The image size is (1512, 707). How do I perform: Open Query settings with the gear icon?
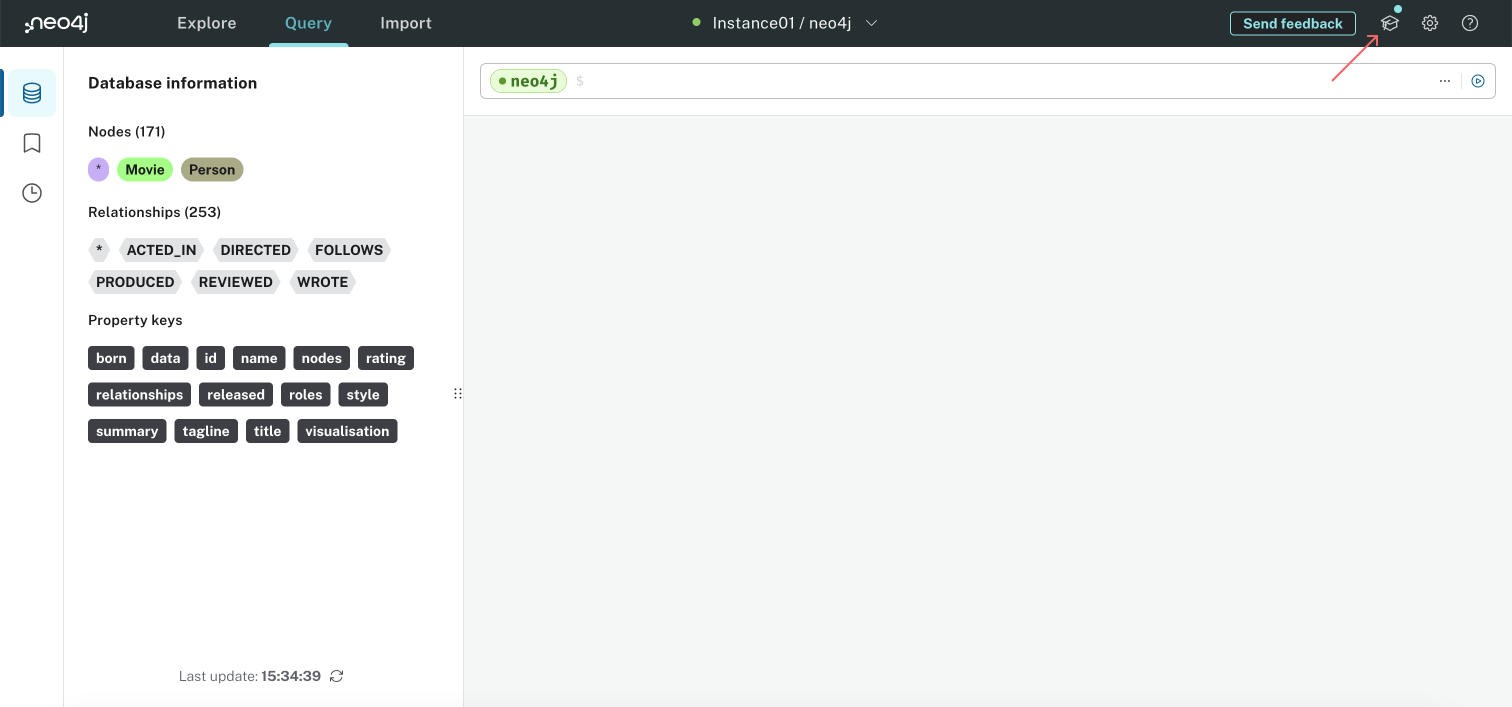point(1429,22)
